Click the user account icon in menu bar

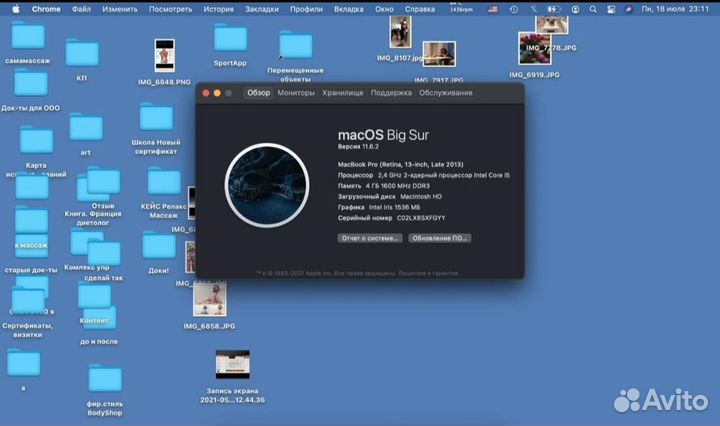(575, 9)
